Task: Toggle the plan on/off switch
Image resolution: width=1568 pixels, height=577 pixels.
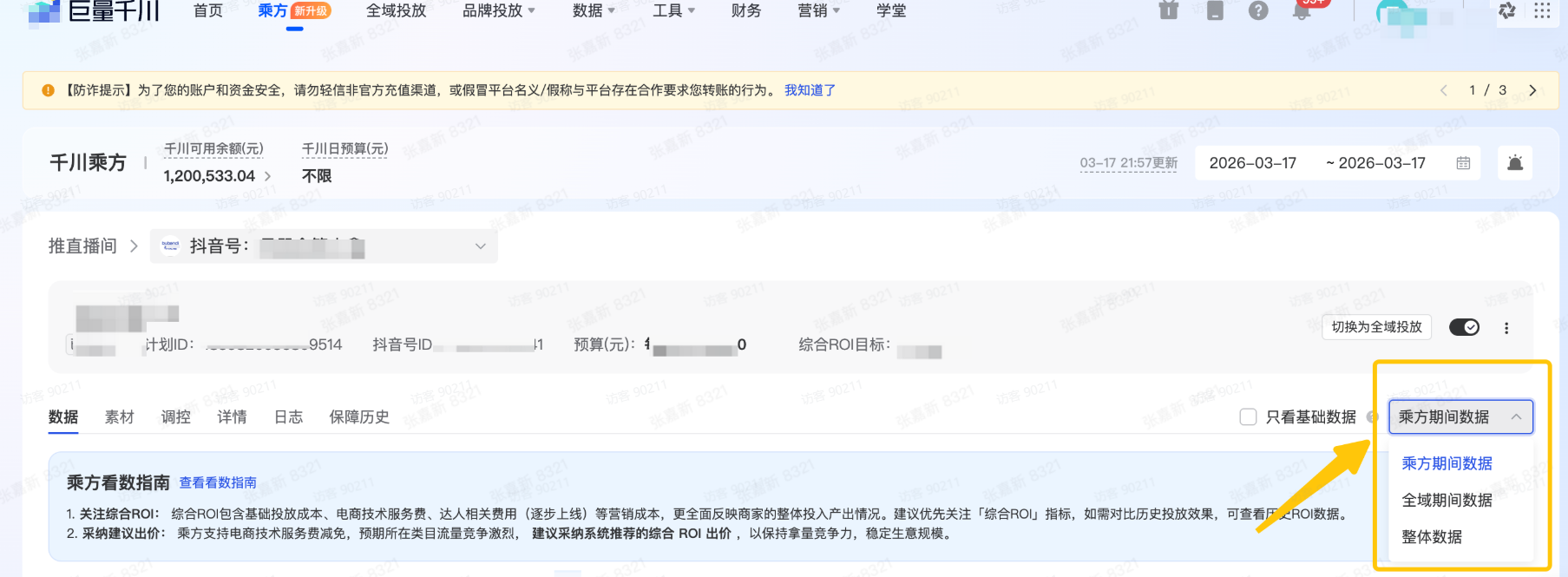Action: click(1465, 327)
